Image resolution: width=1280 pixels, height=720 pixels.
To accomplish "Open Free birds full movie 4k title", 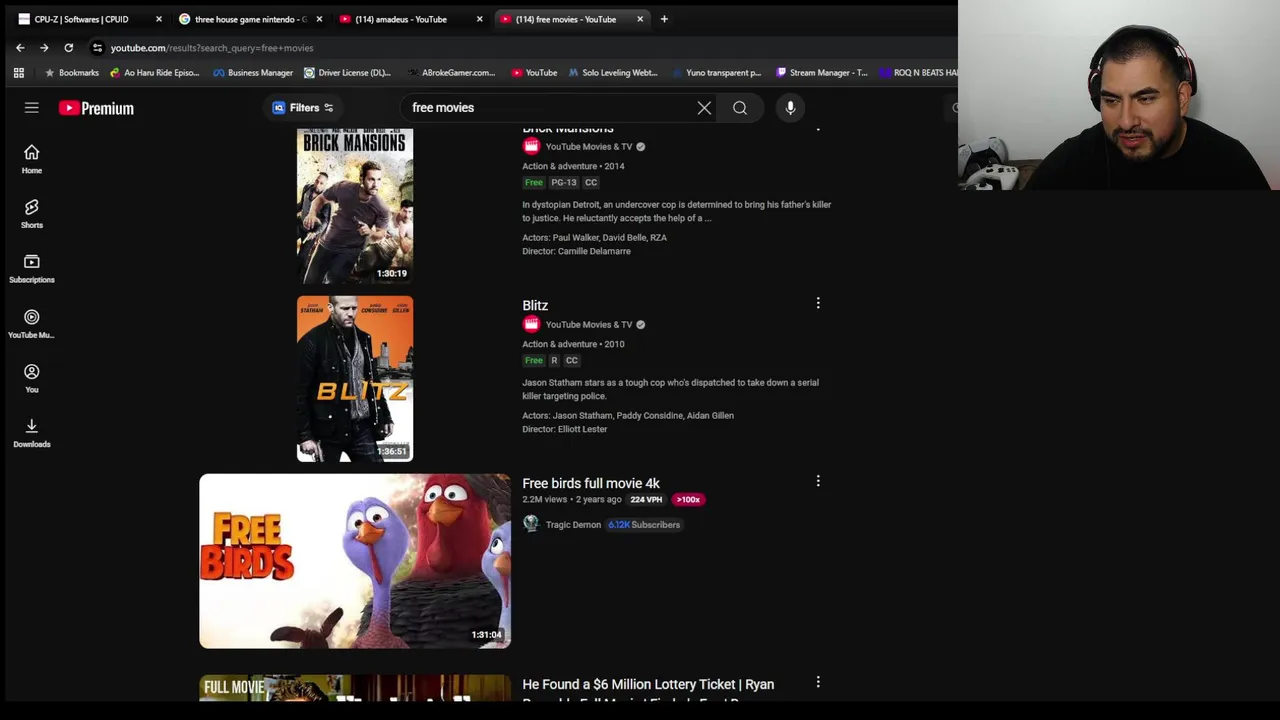I will [x=591, y=483].
